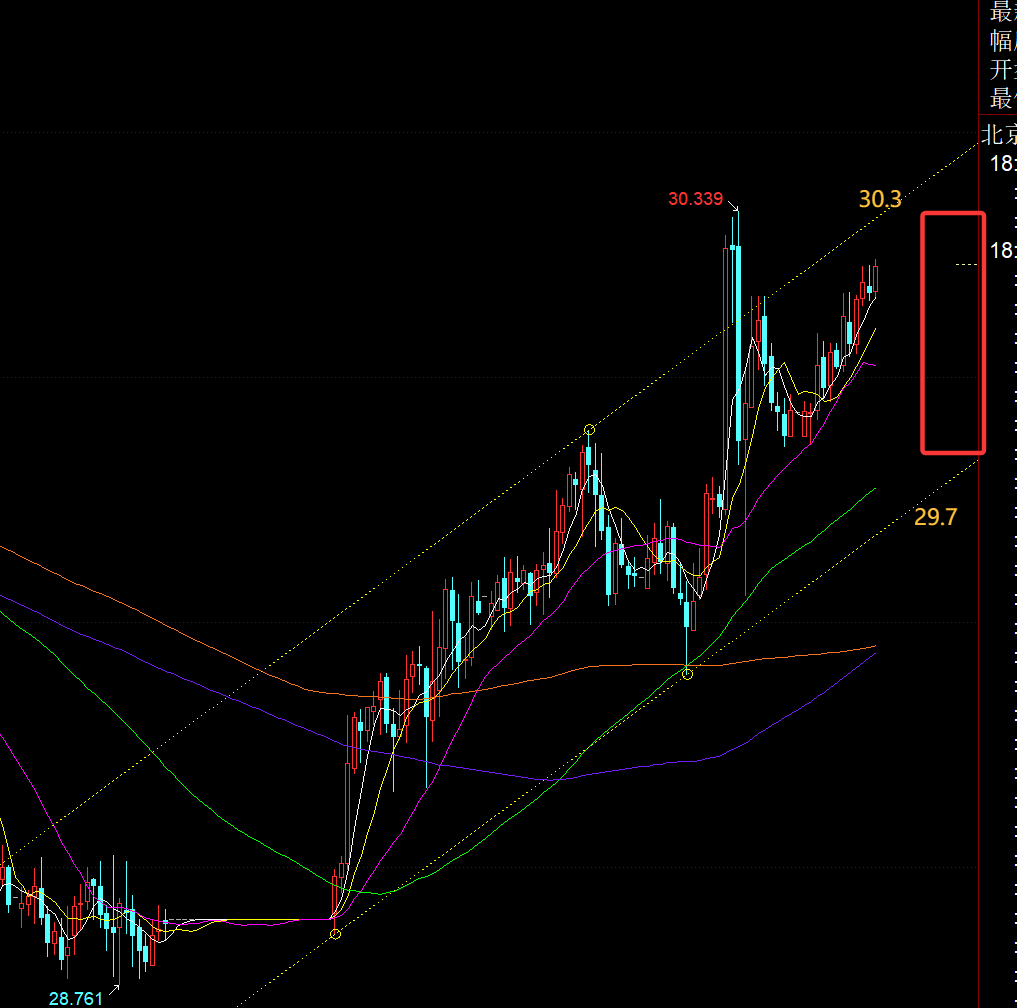Click the circle anchor at the swing low on the lower channel line
The height and width of the screenshot is (1008, 1017).
point(688,674)
